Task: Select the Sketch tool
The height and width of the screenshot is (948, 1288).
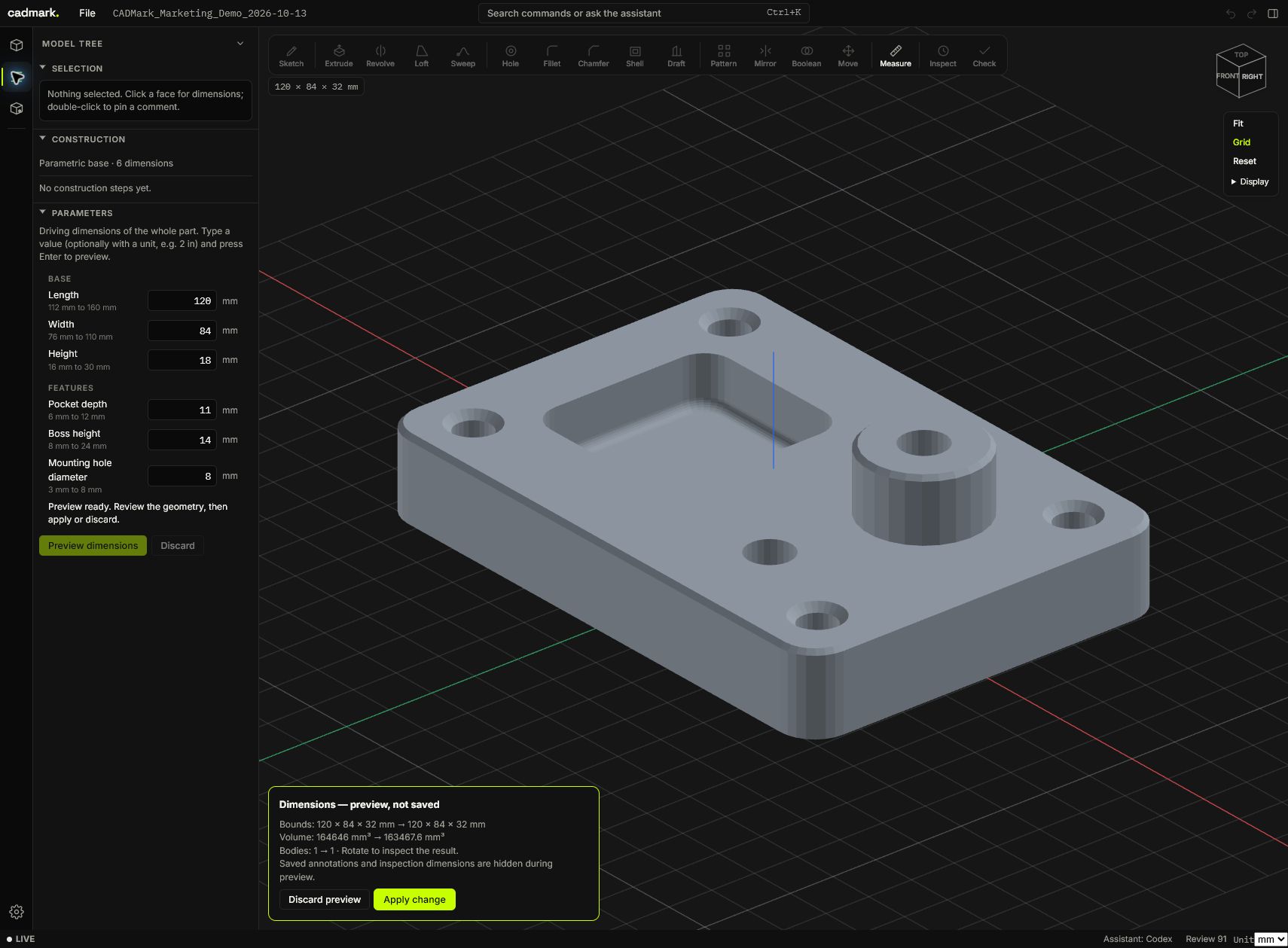Action: click(x=291, y=56)
